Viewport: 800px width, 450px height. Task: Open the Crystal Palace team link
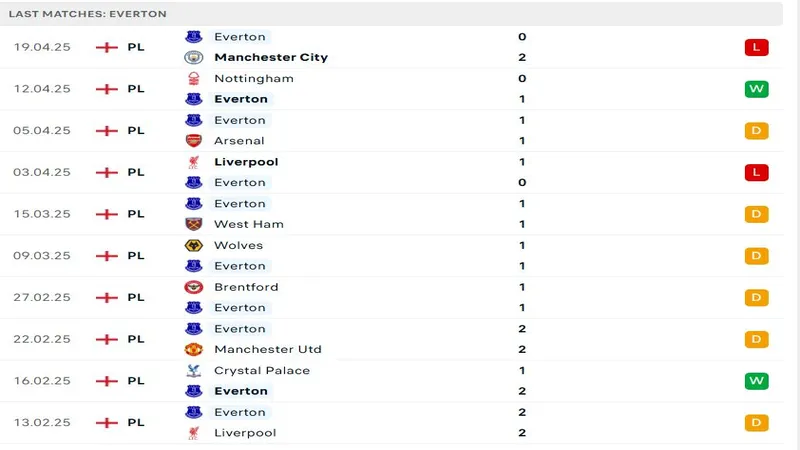pyautogui.click(x=262, y=370)
